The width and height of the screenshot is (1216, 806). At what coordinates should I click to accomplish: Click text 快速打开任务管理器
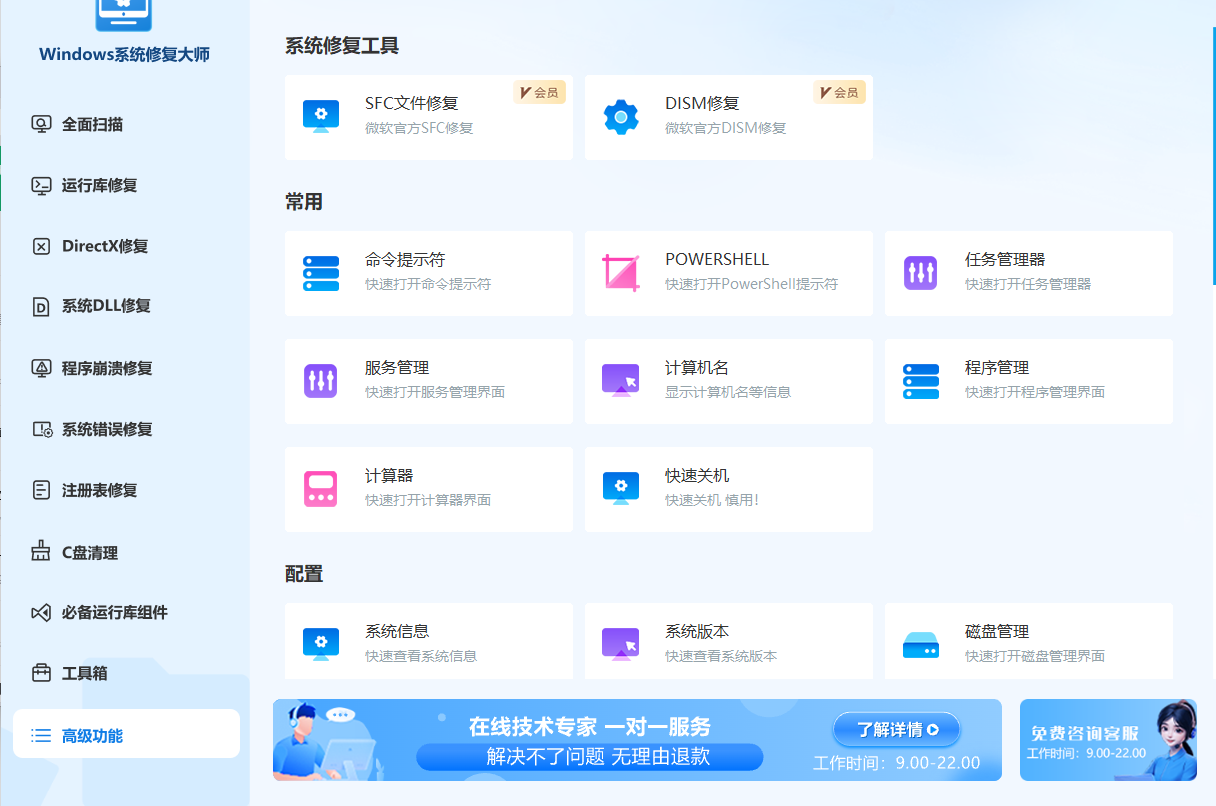[x=1028, y=284]
